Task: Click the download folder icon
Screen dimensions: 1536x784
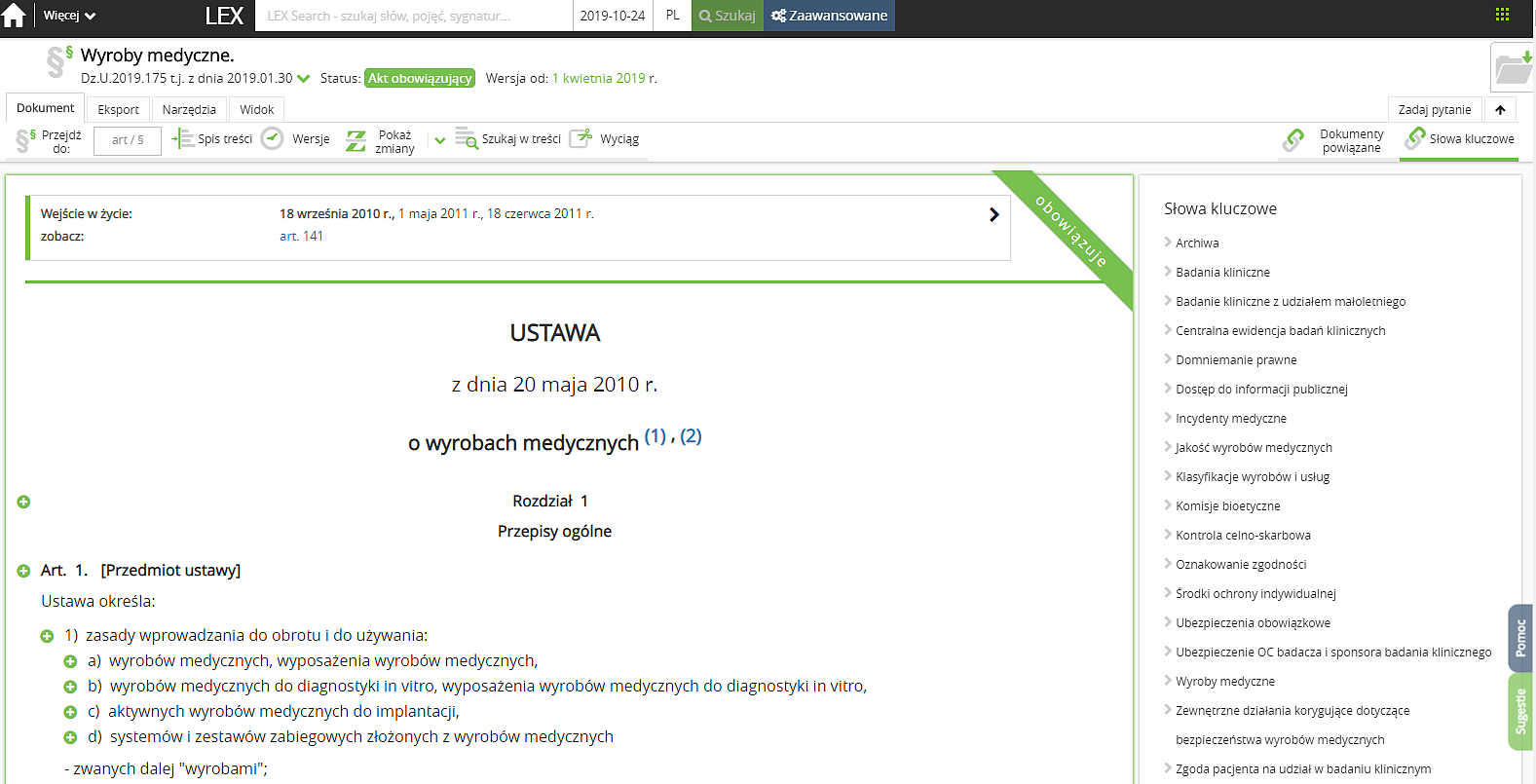Action: [x=1513, y=68]
